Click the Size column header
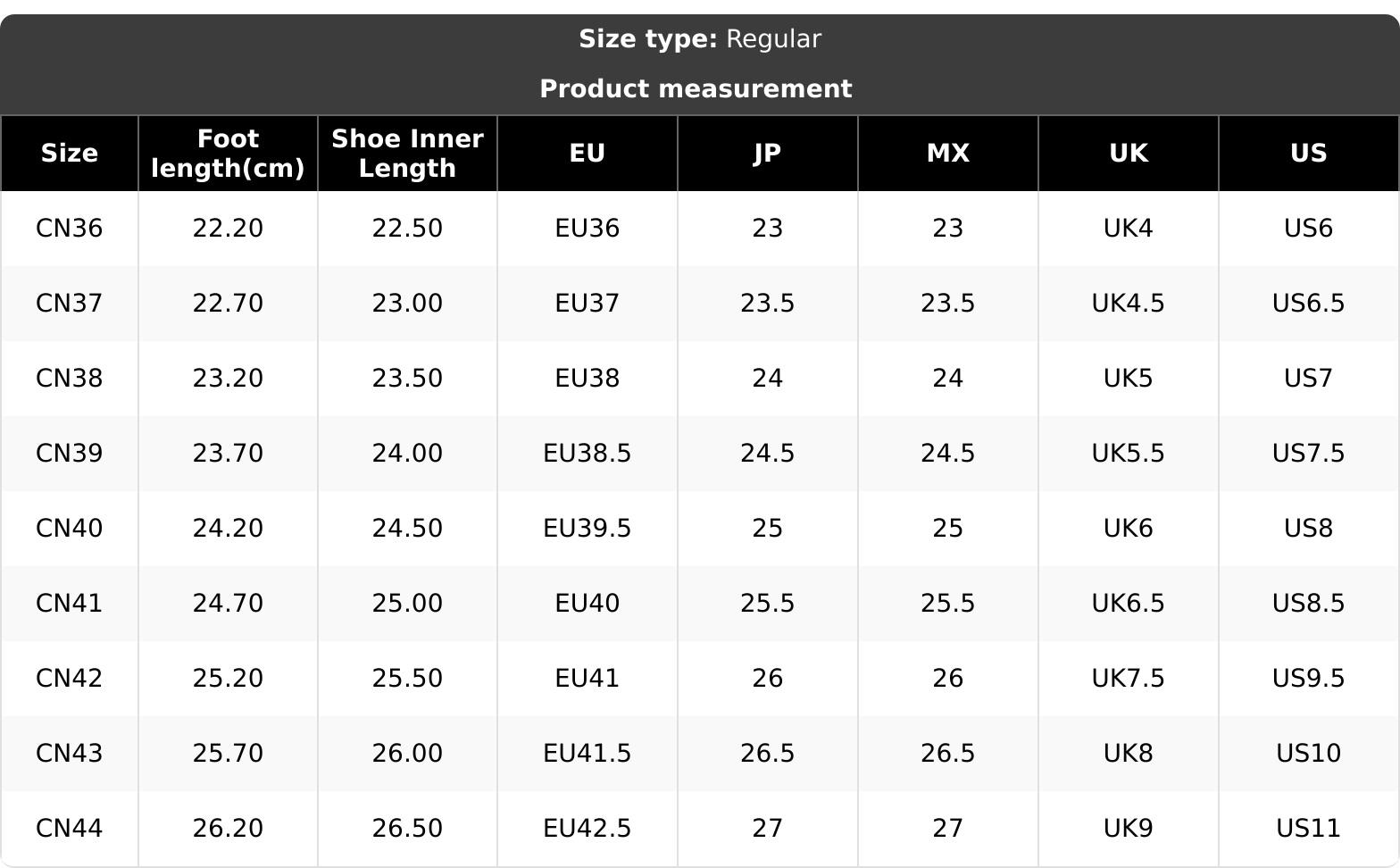Screen dimensions: 1400x868 pyautogui.click(x=69, y=153)
